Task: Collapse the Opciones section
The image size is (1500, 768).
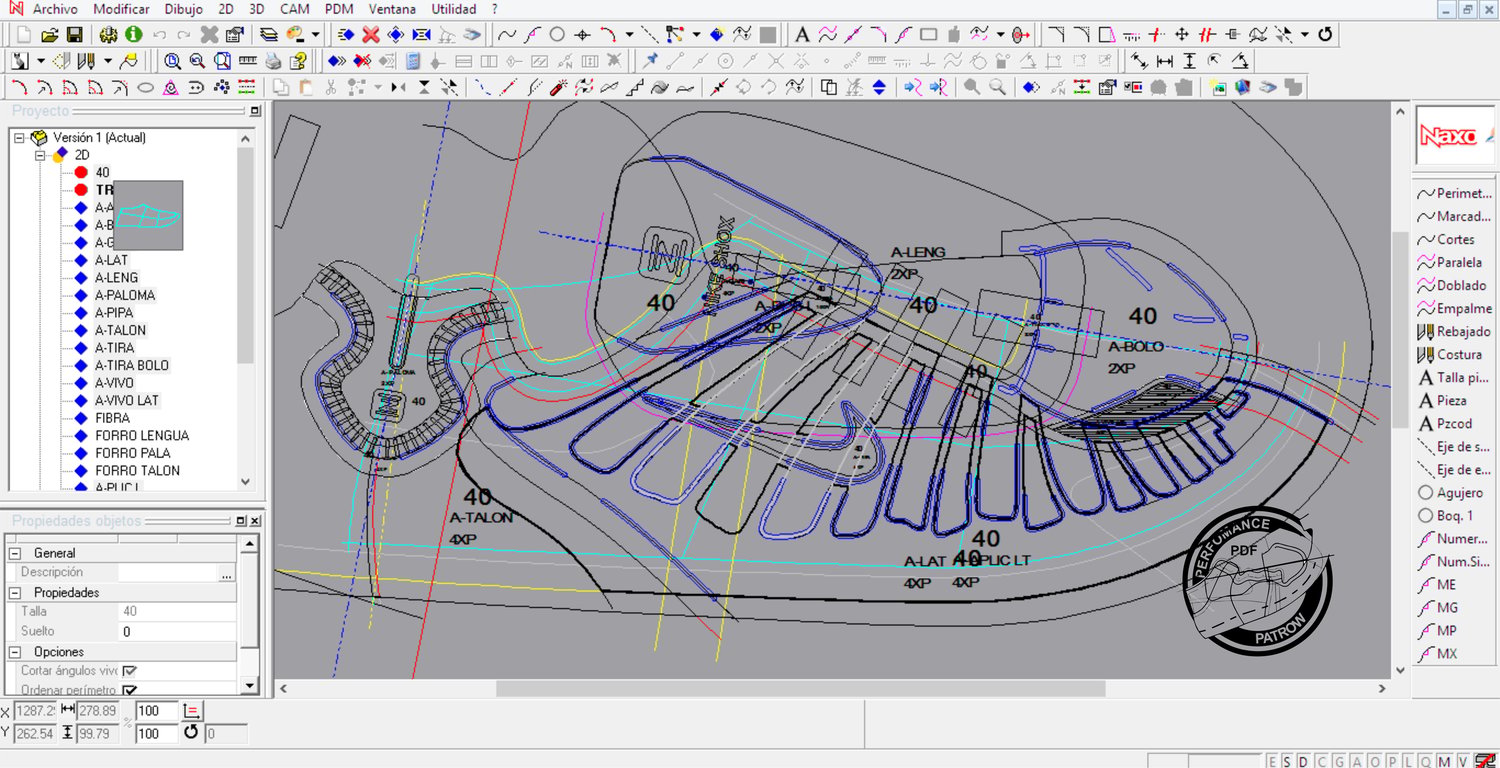Action: tap(14, 652)
